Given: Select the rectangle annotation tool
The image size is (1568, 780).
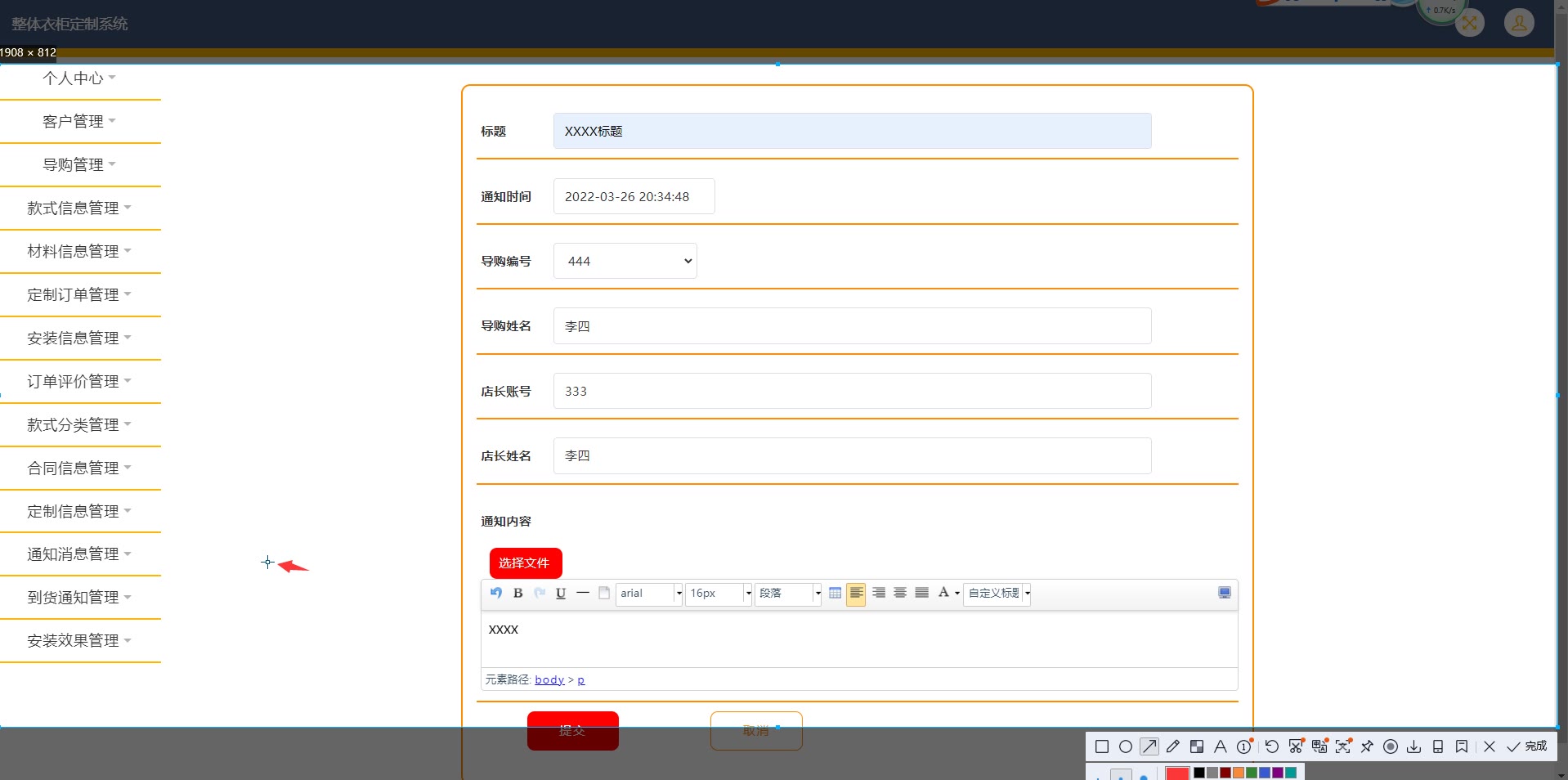Looking at the screenshot, I should 1102,746.
